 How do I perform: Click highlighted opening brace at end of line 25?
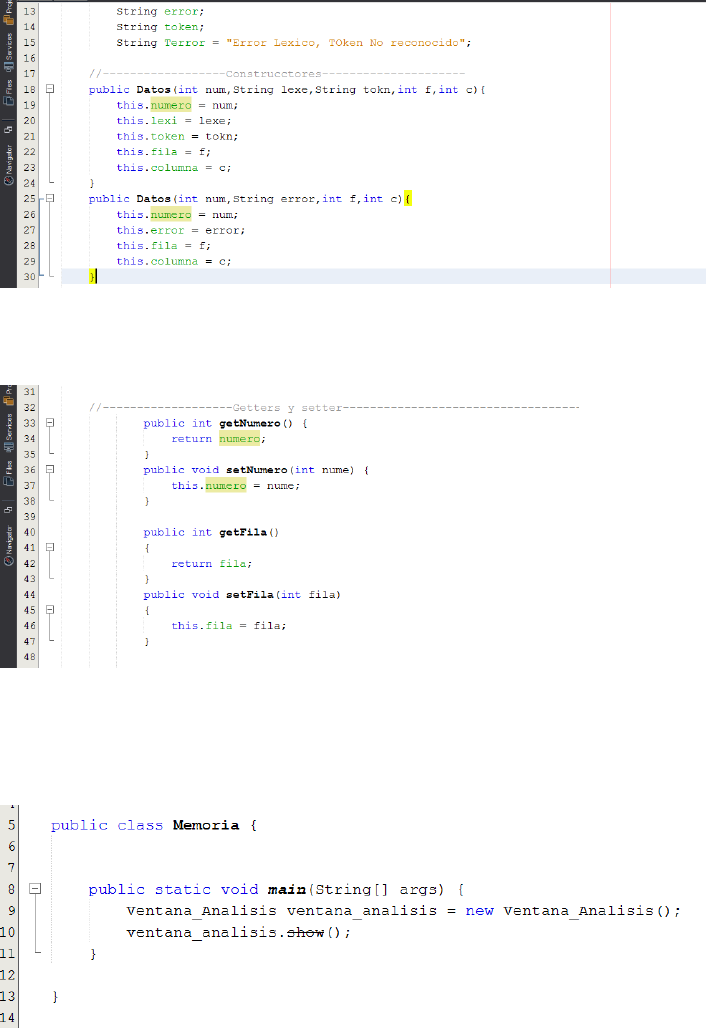pyautogui.click(x=408, y=199)
